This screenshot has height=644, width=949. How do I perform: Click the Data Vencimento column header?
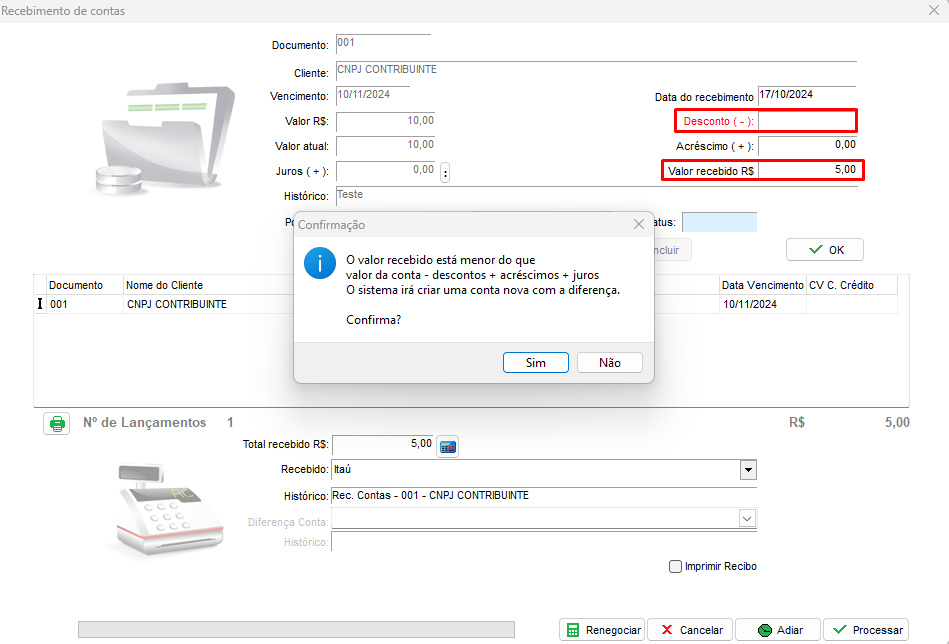pos(762,285)
